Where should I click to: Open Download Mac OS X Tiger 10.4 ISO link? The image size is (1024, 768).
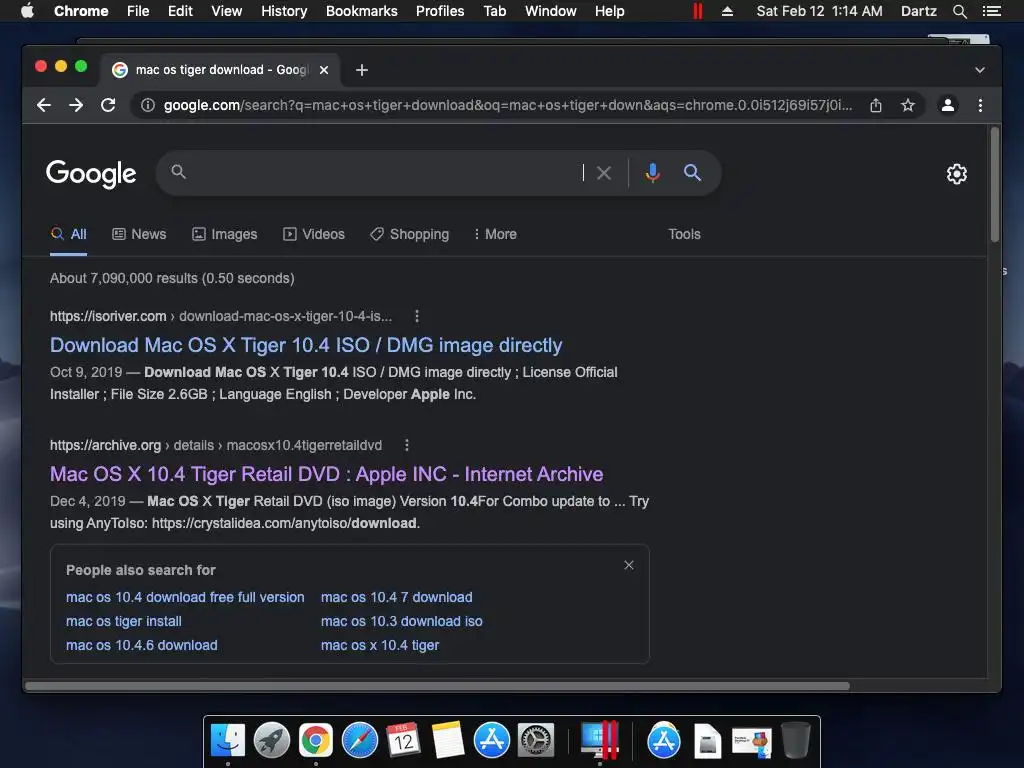(306, 345)
